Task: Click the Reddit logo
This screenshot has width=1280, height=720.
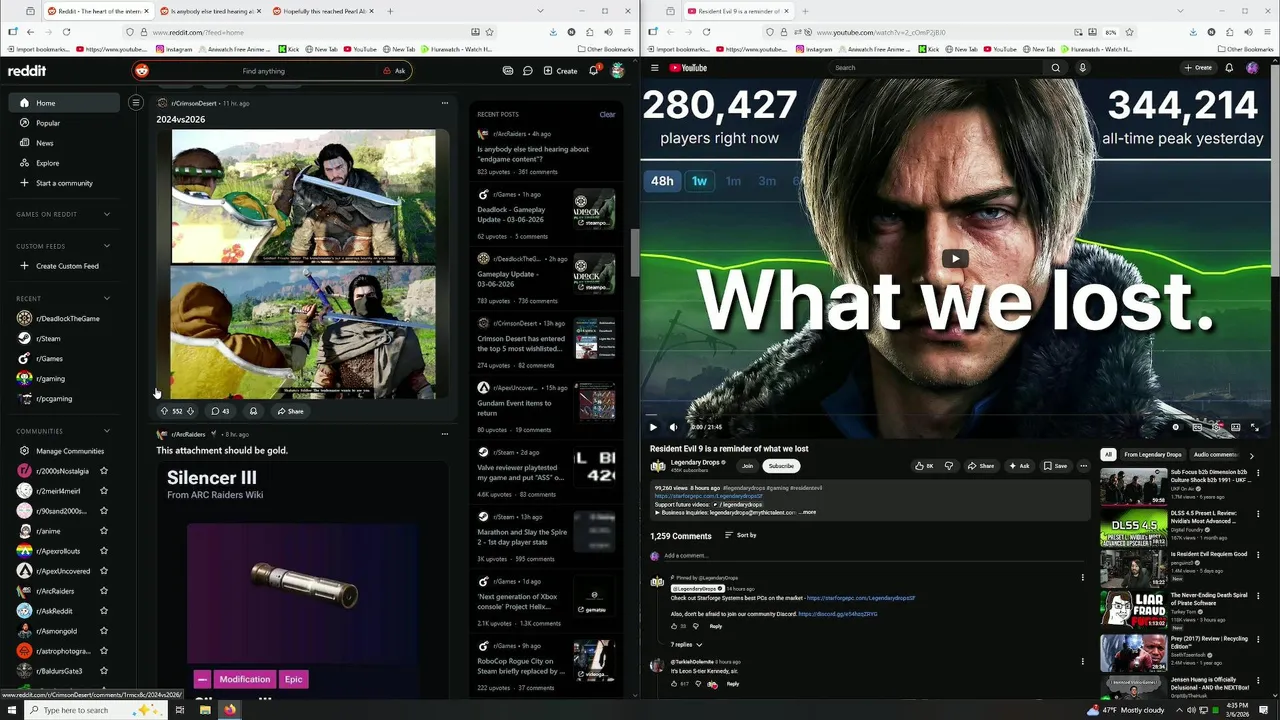Action: click(x=27, y=71)
